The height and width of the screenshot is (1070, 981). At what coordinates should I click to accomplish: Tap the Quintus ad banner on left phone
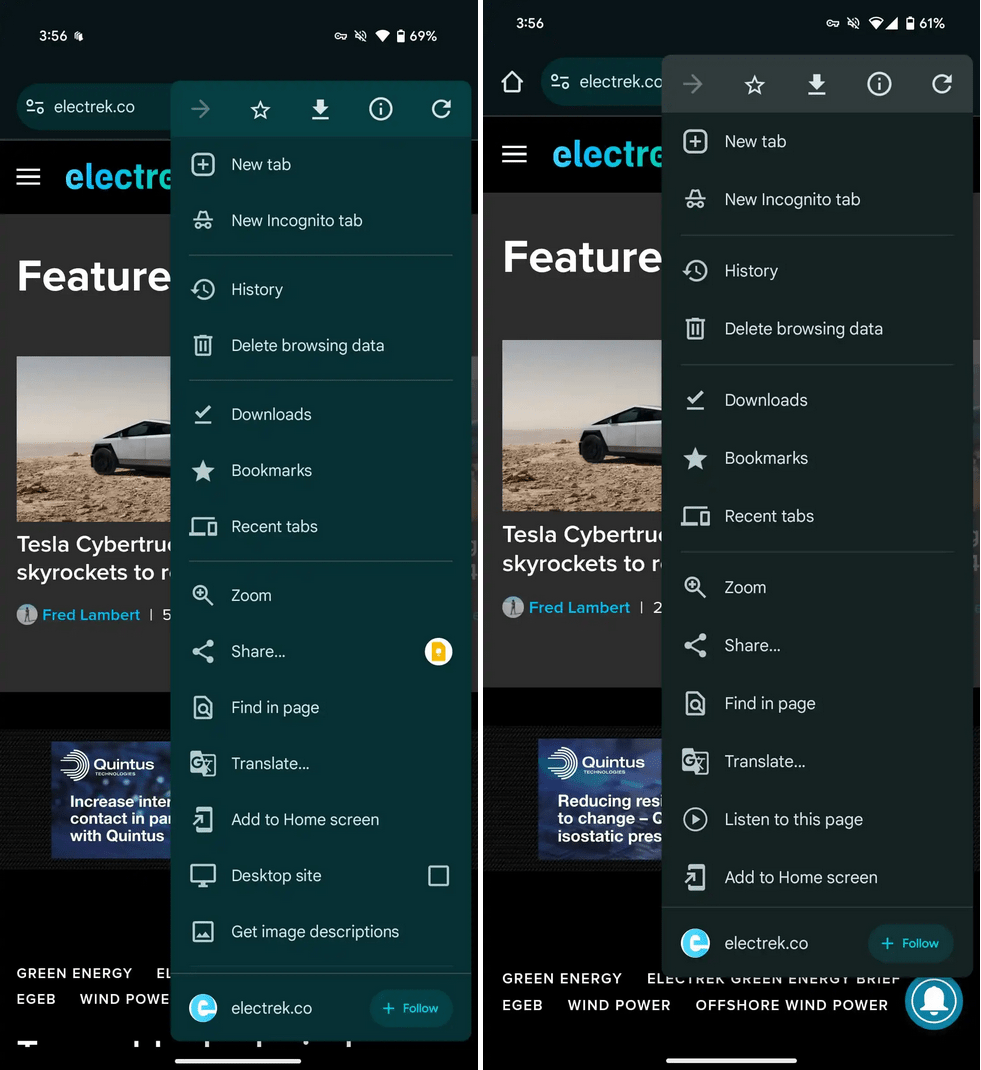pos(111,800)
